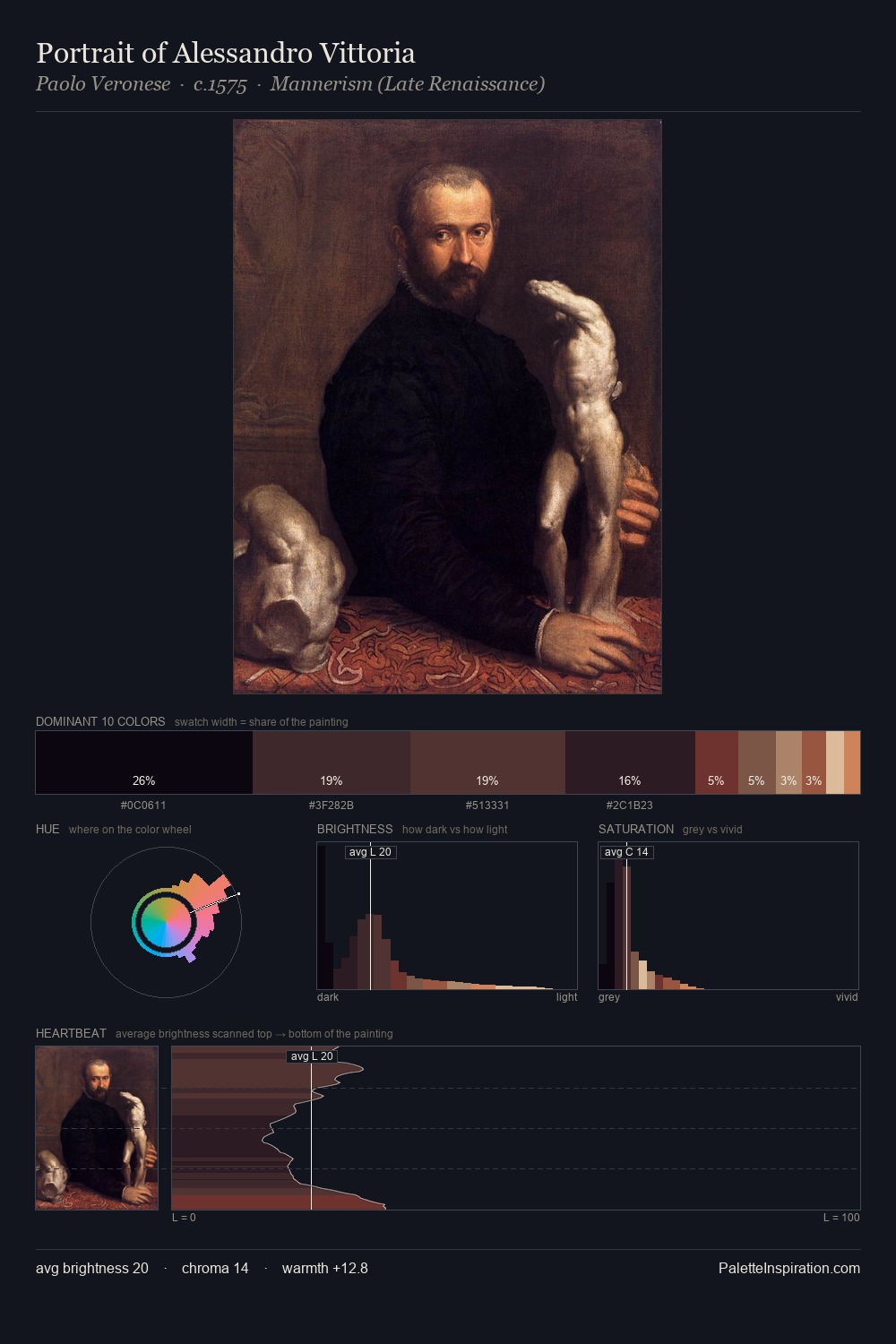Click the 'vivid' axis label under Saturation
The width and height of the screenshot is (896, 1344).
(x=847, y=997)
